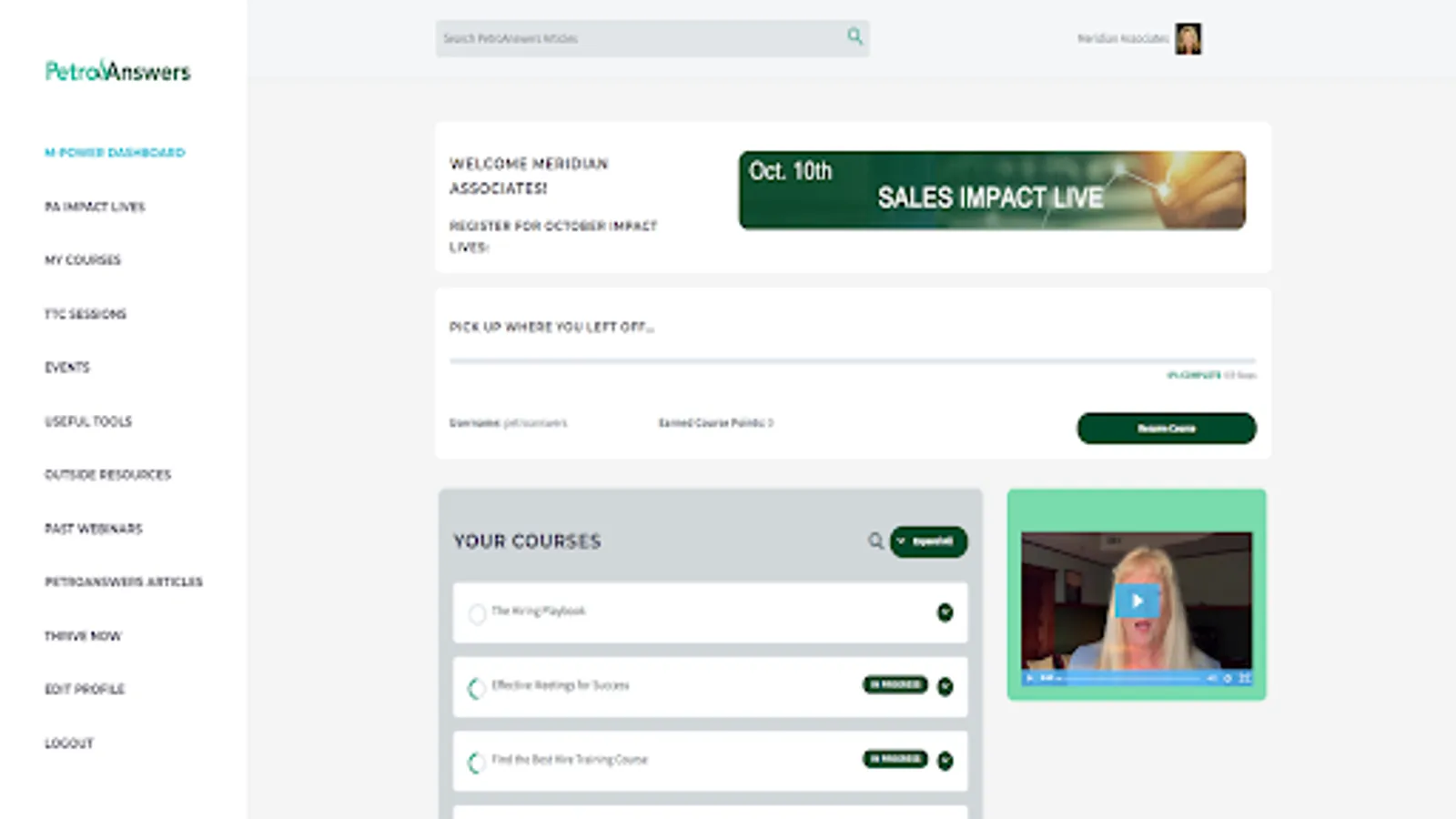Go to Thrive Now
Viewport: 1456px width, 819px height.
click(83, 636)
